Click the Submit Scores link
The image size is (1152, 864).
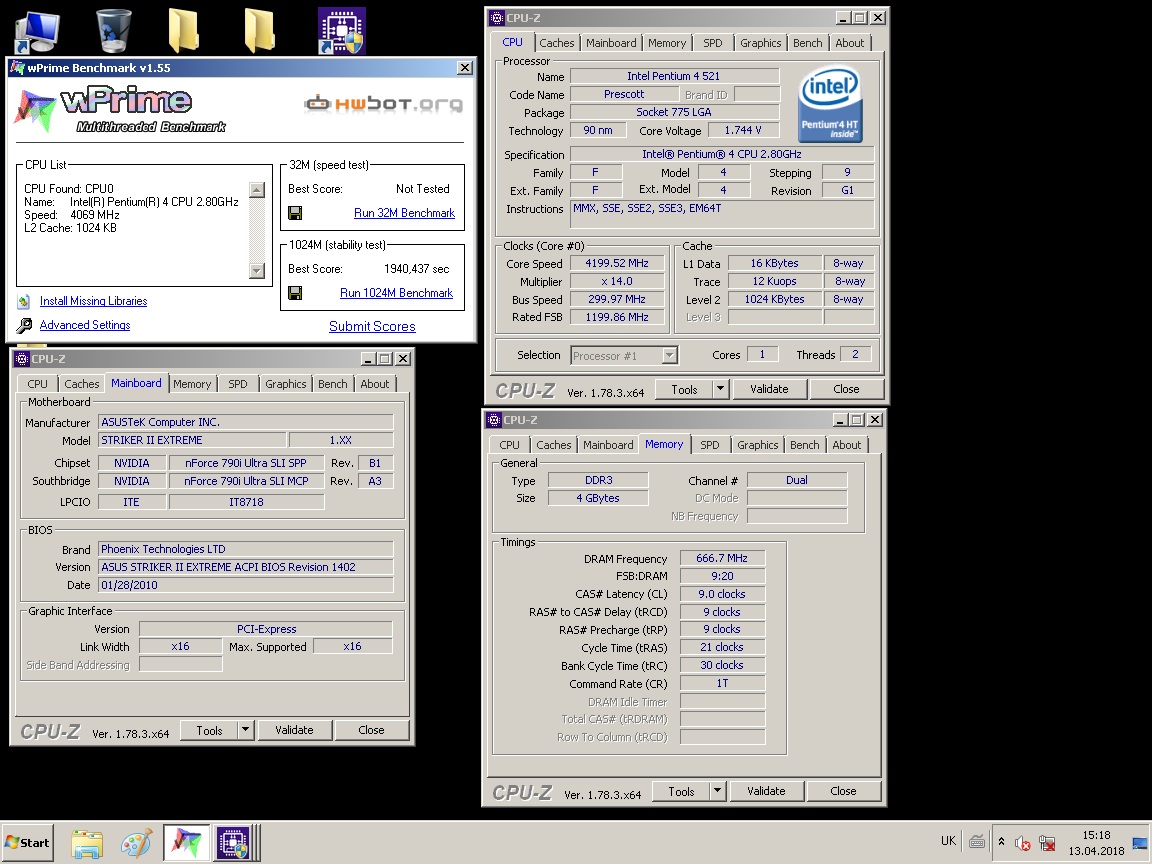(x=372, y=326)
